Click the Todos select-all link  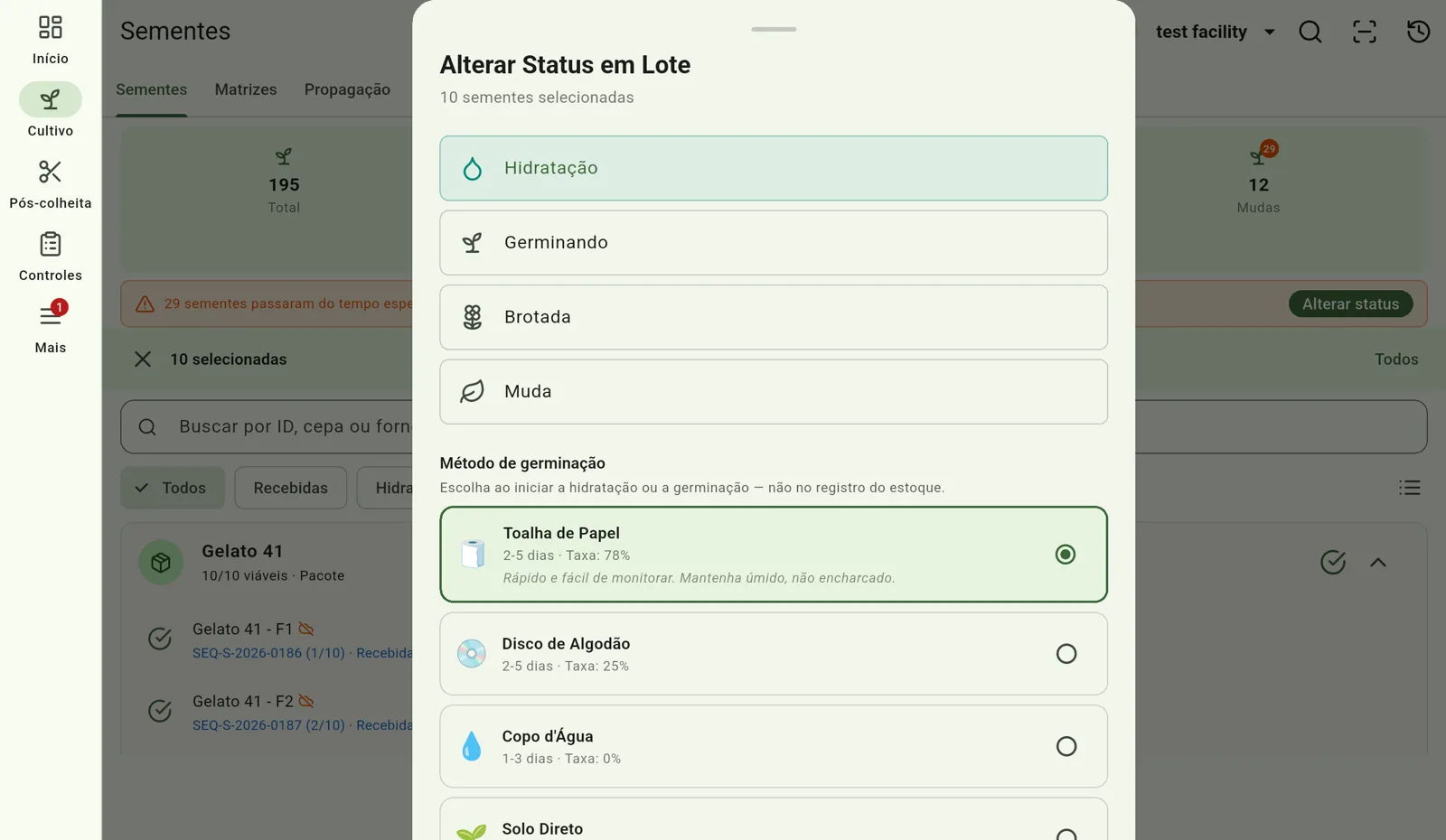click(1396, 359)
